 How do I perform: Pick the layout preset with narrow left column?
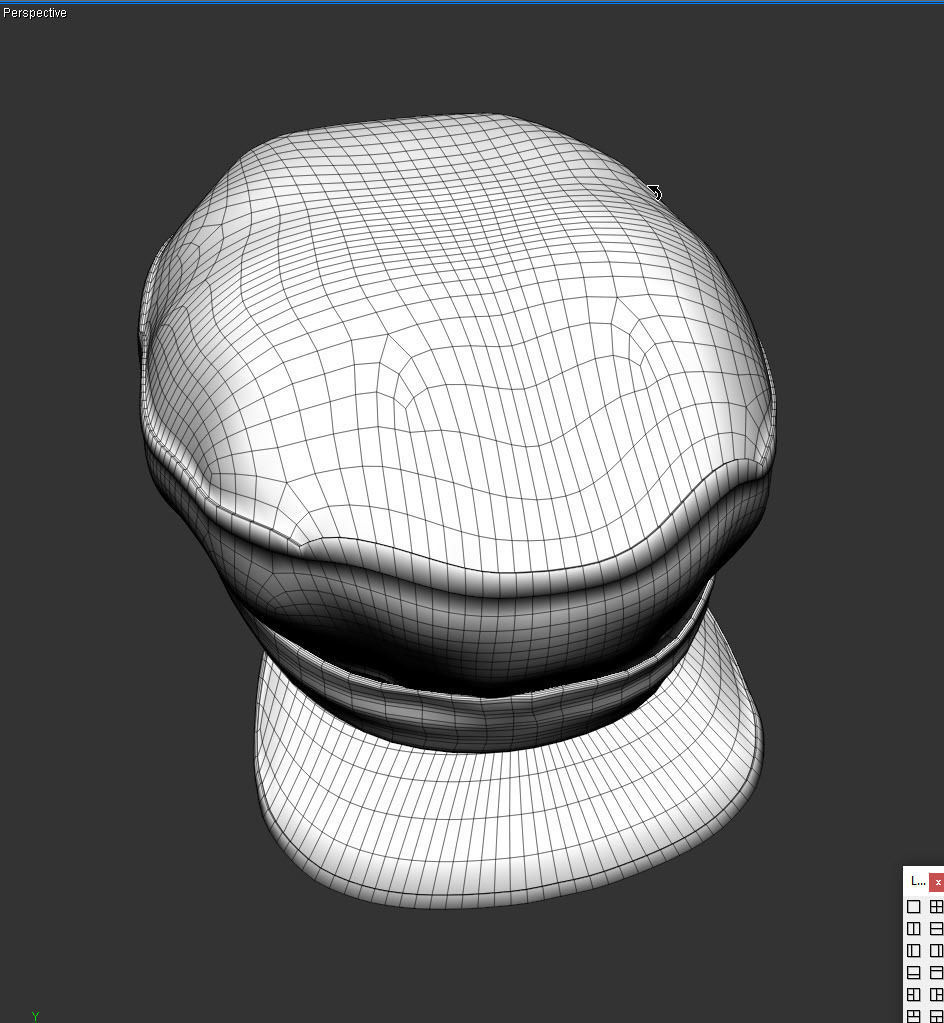click(x=913, y=950)
